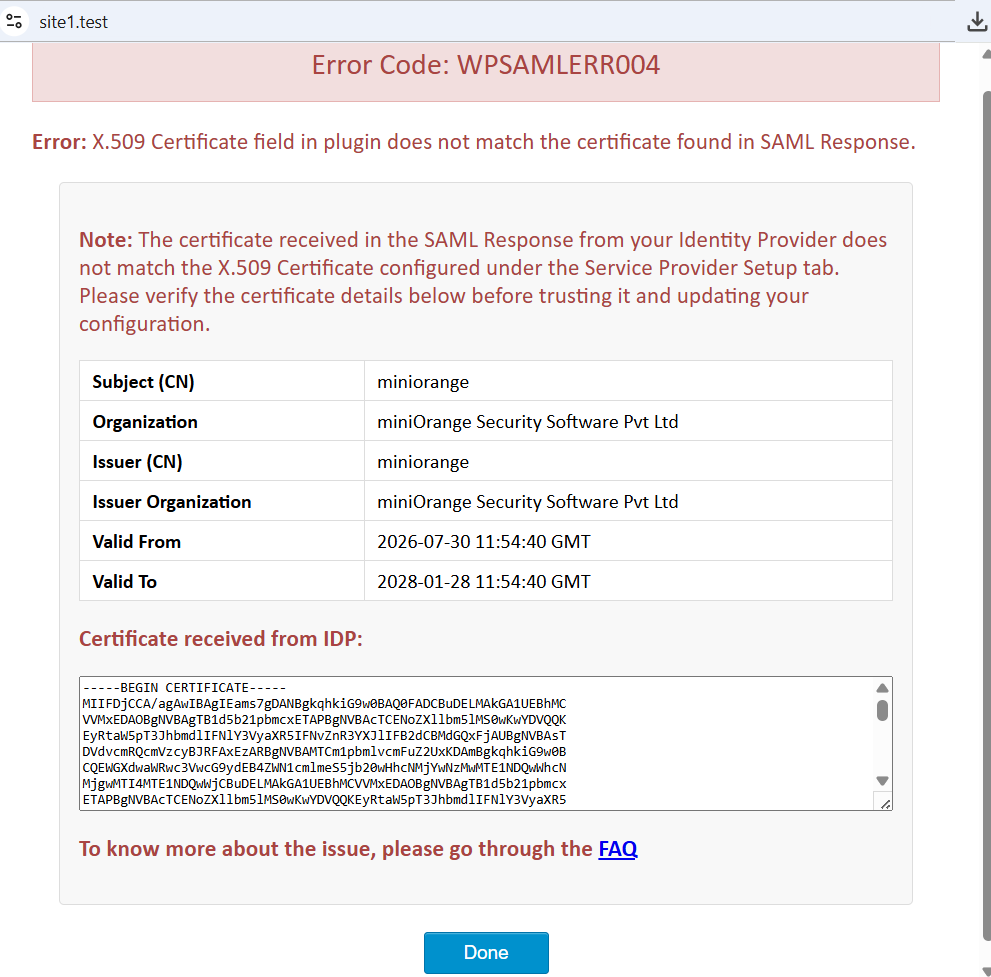The height and width of the screenshot is (977, 991).
Task: Click the Certificate received from IDP heading
Action: pos(221,638)
